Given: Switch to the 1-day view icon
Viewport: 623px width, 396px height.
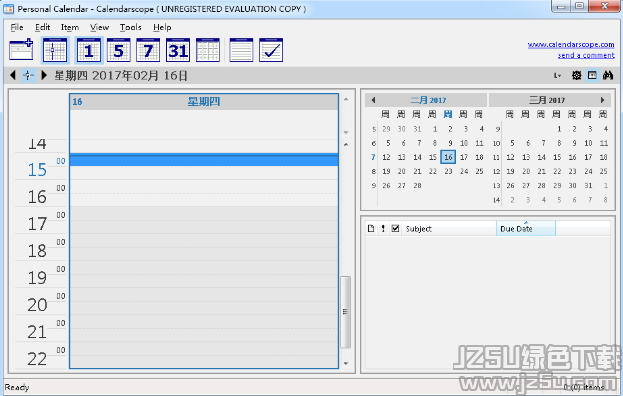Looking at the screenshot, I should pos(89,50).
